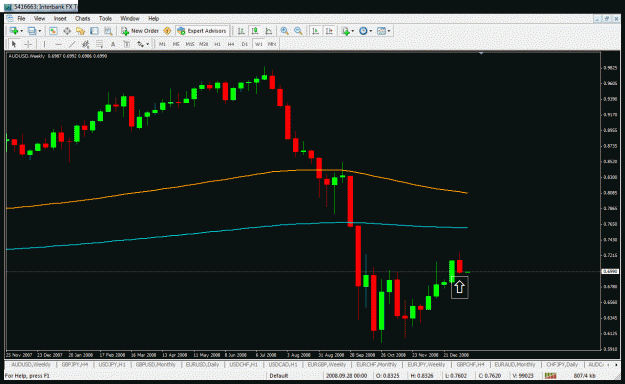
Task: Open the Tools menu
Action: click(105, 18)
